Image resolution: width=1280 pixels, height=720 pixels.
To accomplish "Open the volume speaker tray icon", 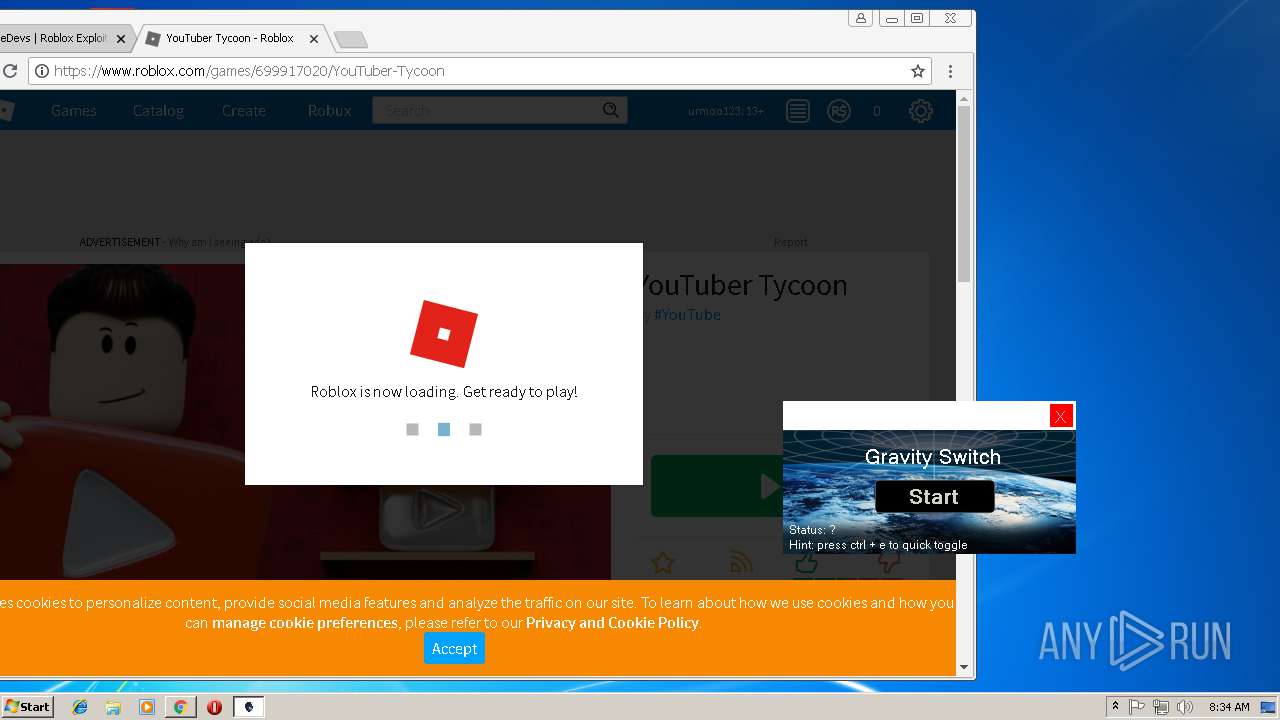I will pos(1185,707).
